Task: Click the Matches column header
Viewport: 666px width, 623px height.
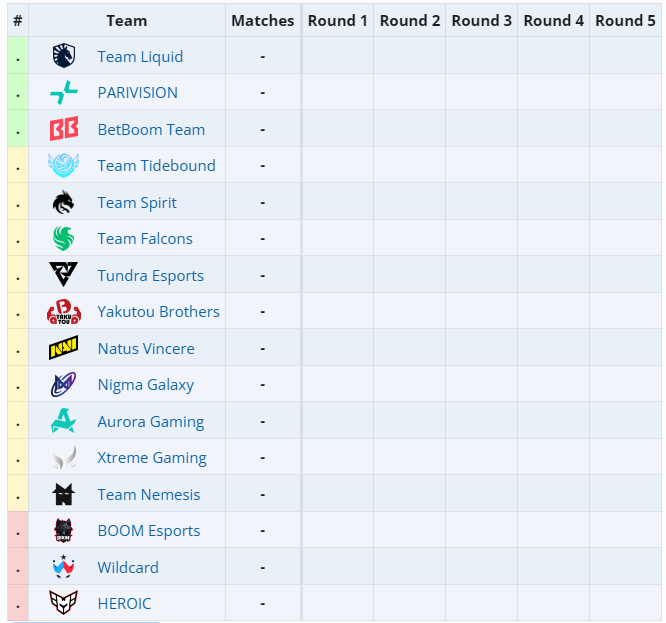Action: tap(263, 20)
